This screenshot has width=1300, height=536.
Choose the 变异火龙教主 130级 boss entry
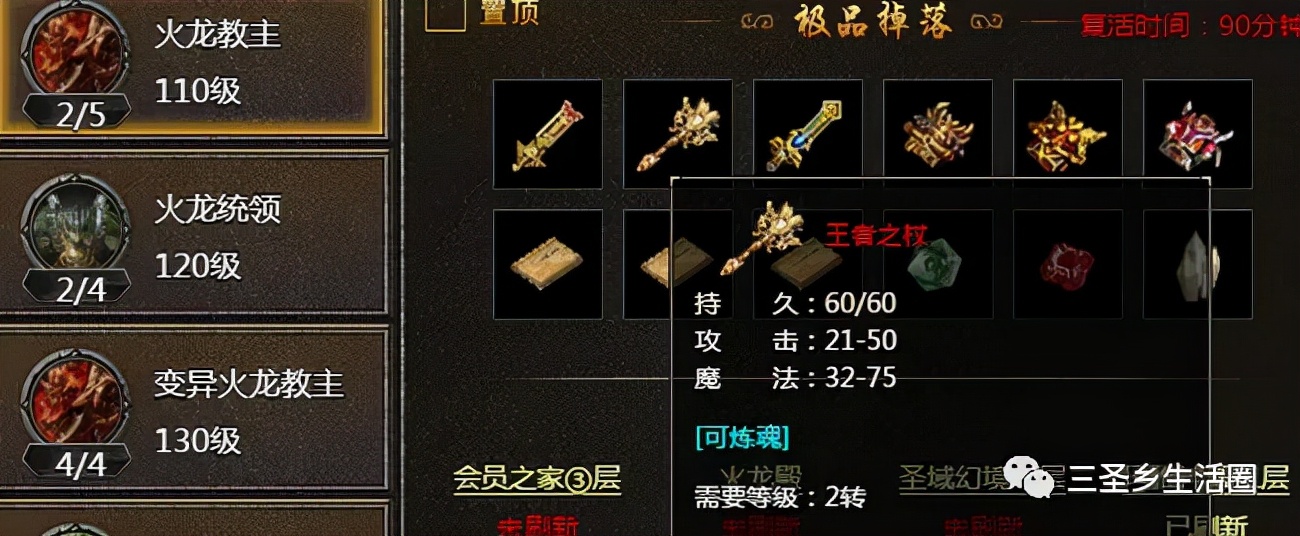[194, 409]
